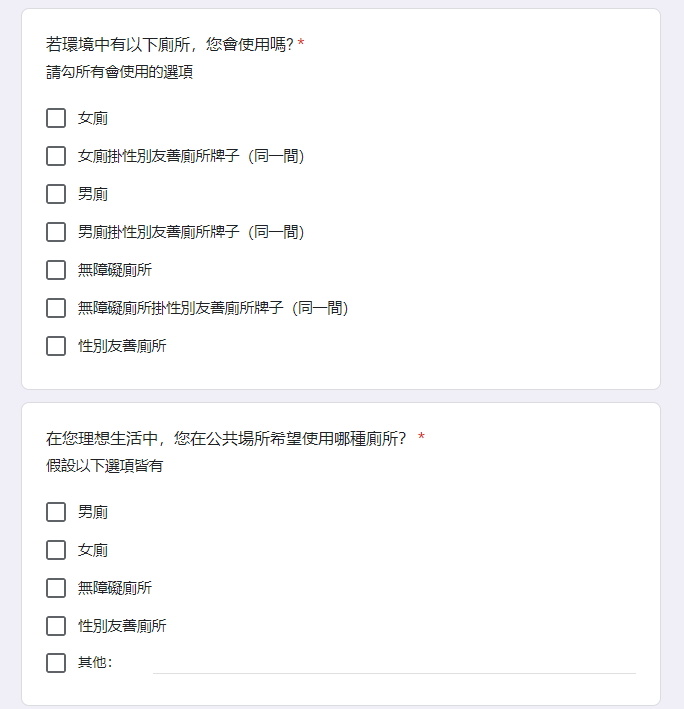Select 男廁 checkbox in first question
Viewport: 684px width, 709px height.
56,194
